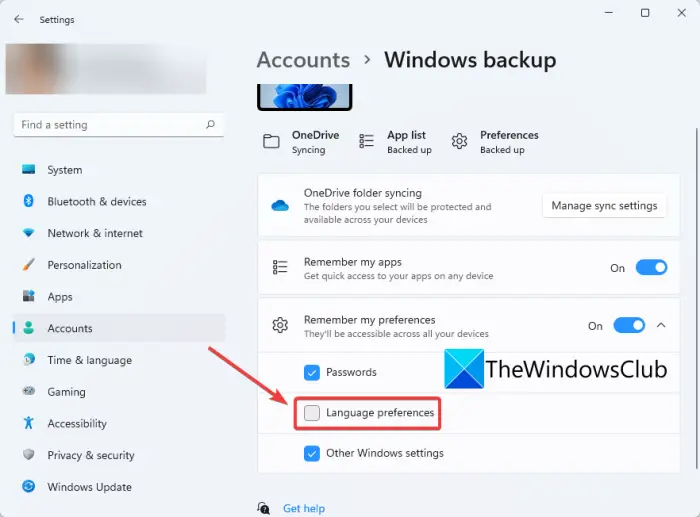This screenshot has height=517, width=700.
Task: Click the App list Backed up text
Action: coord(409,150)
